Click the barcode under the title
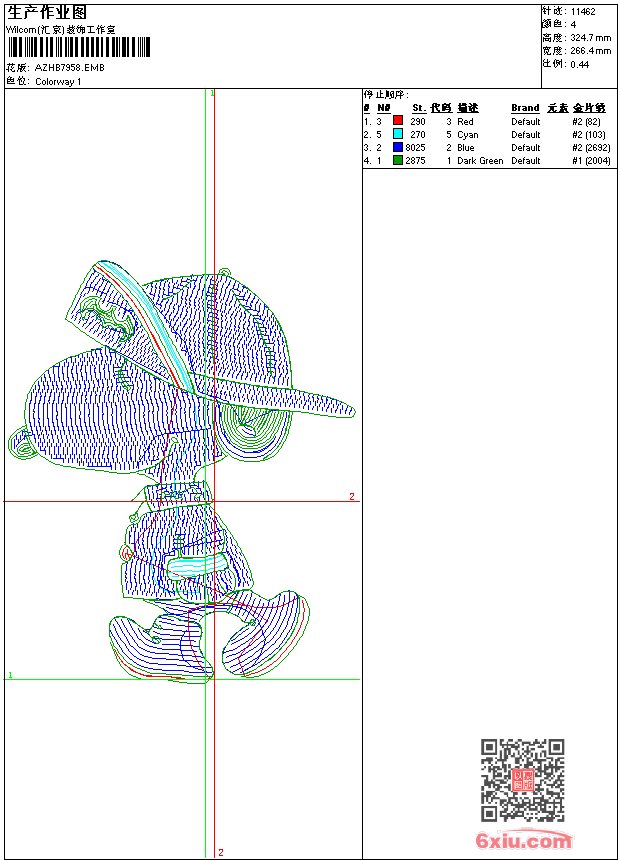This screenshot has width=620, height=860. tap(78, 47)
